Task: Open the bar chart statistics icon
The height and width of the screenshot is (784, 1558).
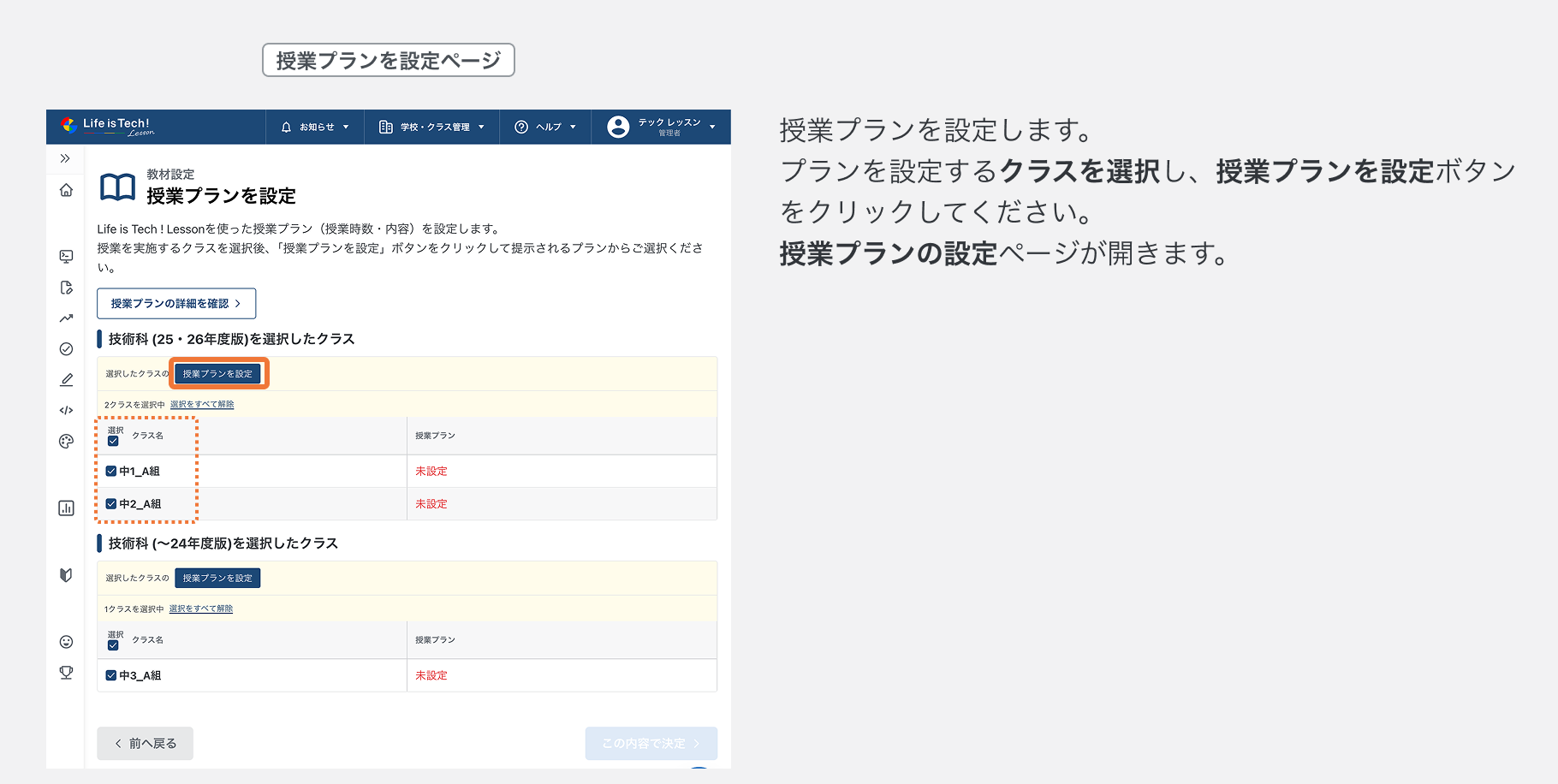Action: (66, 508)
